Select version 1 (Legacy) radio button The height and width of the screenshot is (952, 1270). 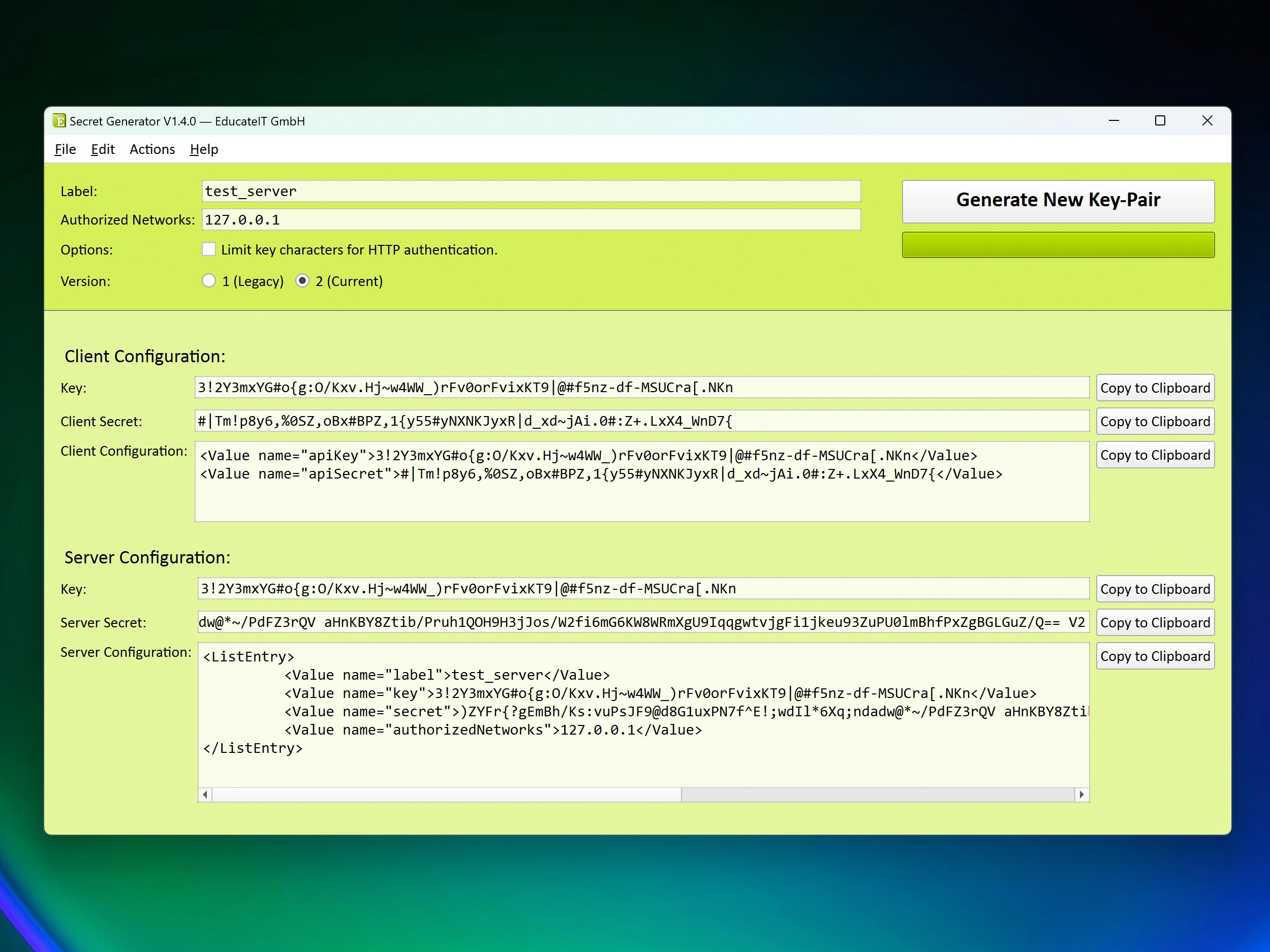click(209, 280)
